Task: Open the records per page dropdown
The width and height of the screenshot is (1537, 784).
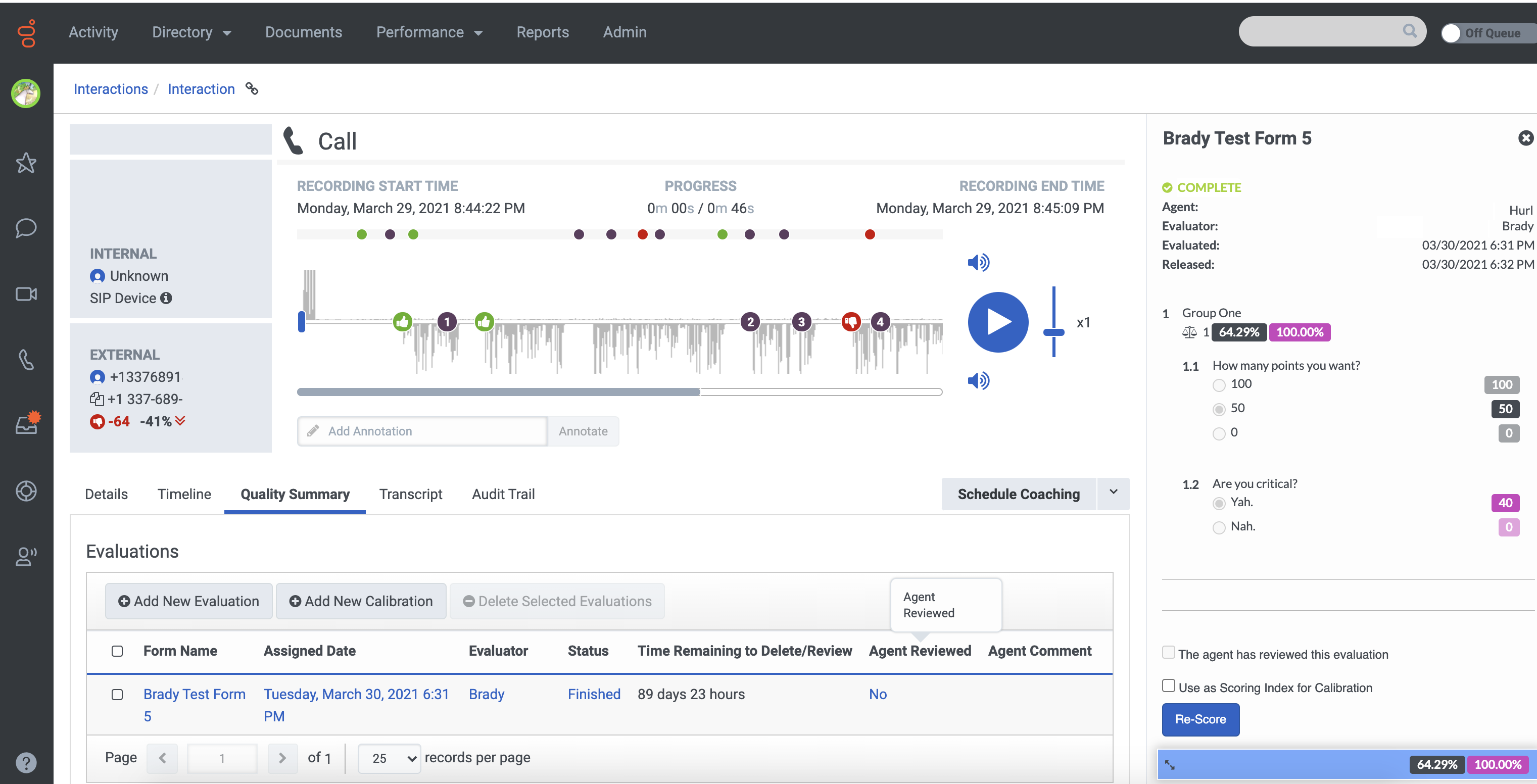Action: pyautogui.click(x=389, y=758)
